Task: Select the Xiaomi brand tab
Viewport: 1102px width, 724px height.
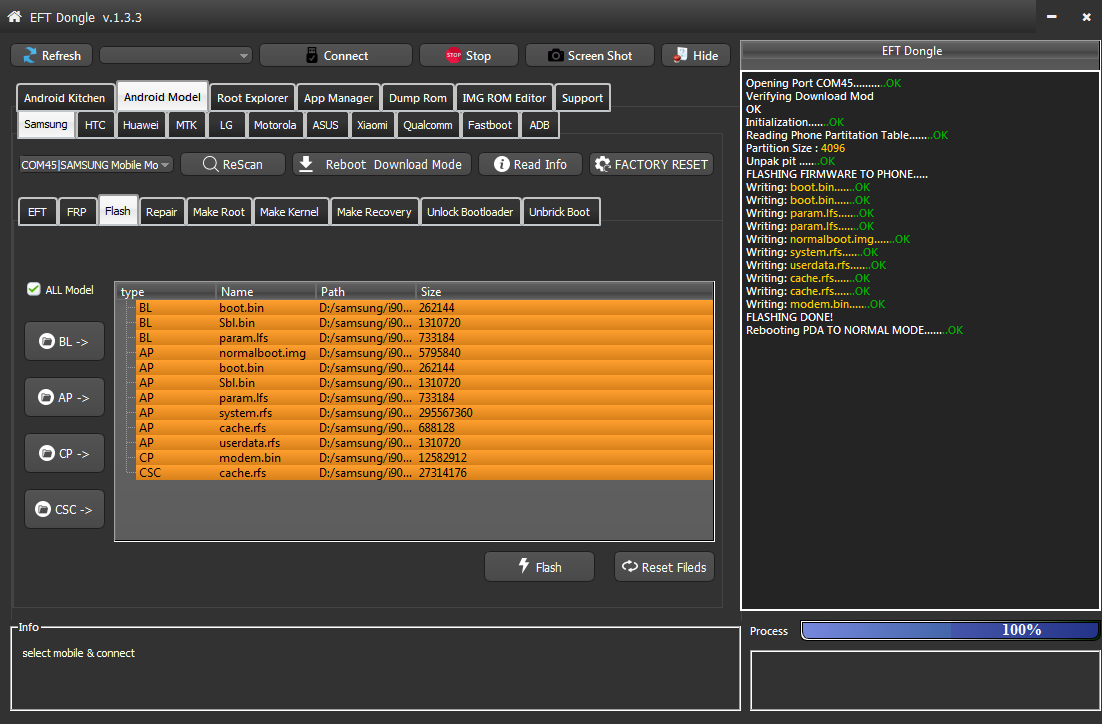Action: (x=372, y=125)
